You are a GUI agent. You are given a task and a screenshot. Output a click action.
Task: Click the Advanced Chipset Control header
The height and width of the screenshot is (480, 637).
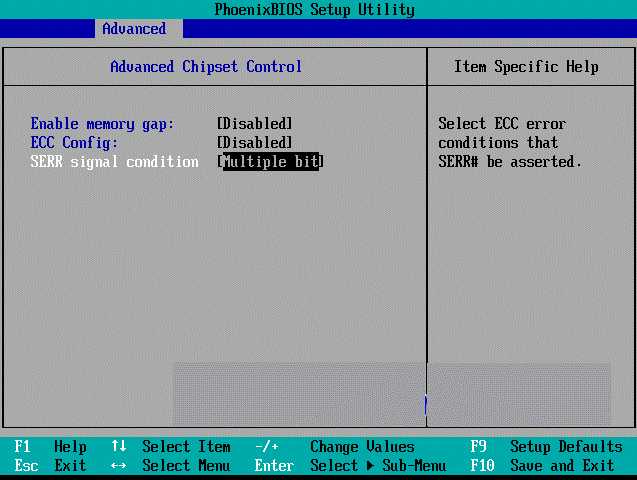(x=206, y=67)
